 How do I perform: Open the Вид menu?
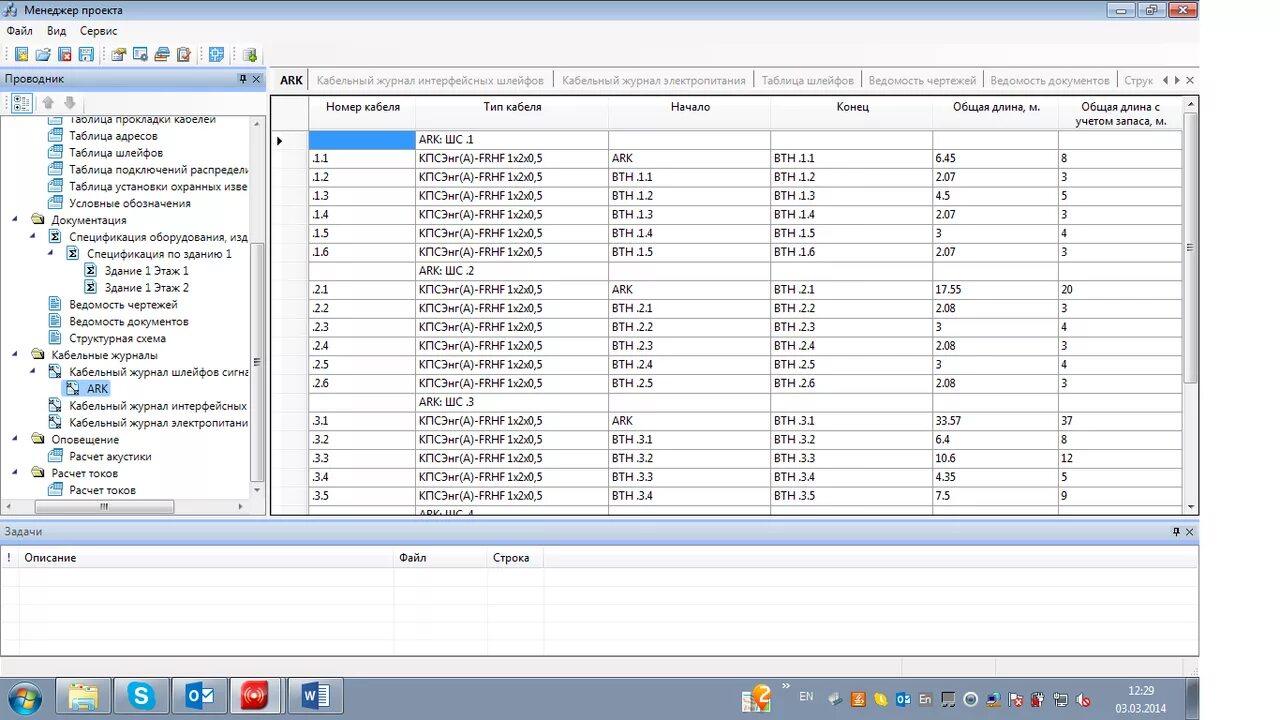tap(56, 31)
